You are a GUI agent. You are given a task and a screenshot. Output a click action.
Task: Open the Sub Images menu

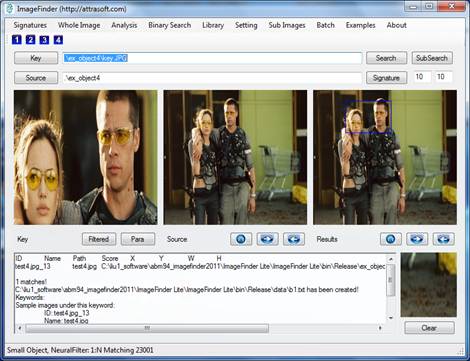click(287, 25)
